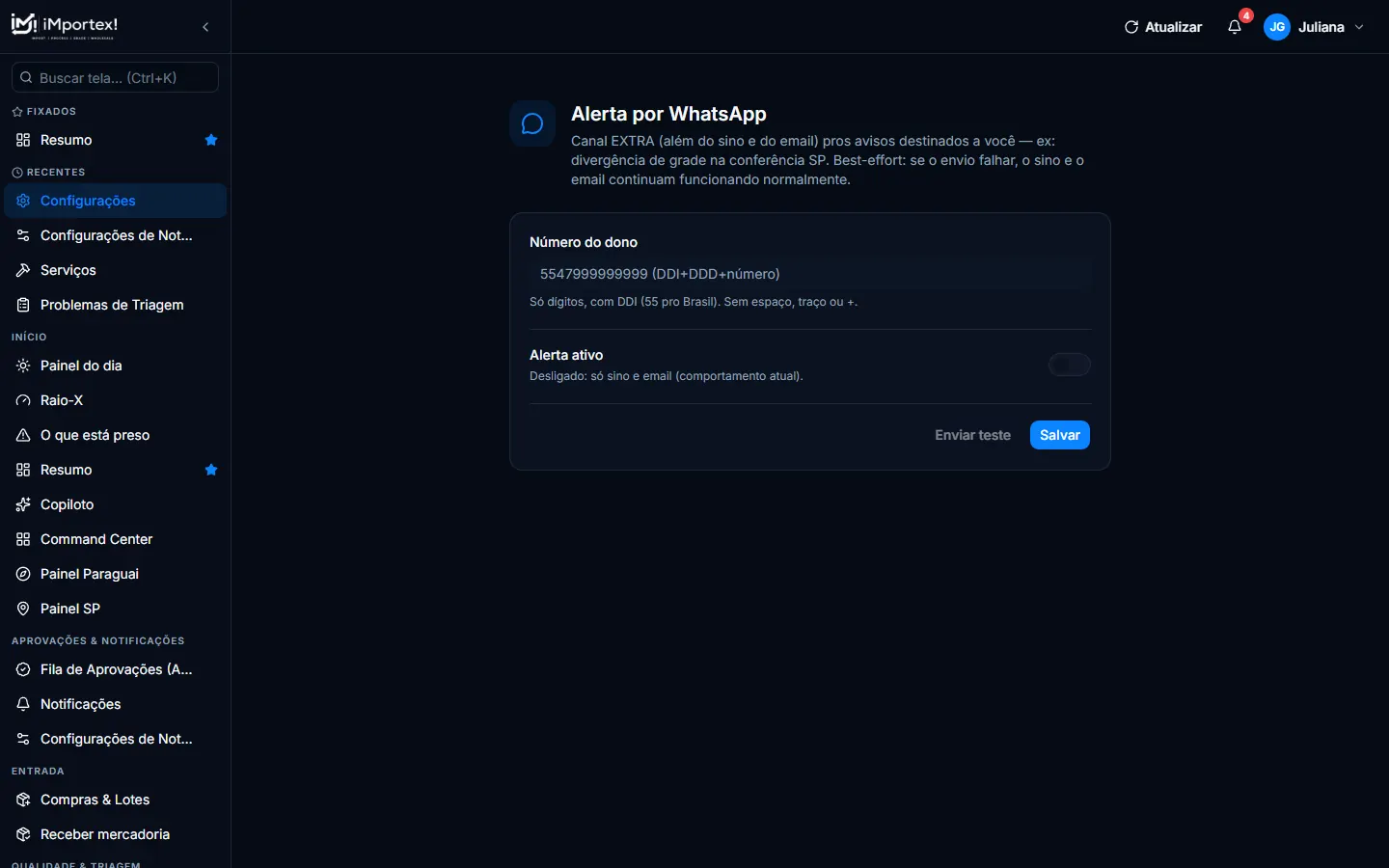1389x868 pixels.
Task: Collapse the sidebar with the chevron arrow
Action: pyautogui.click(x=205, y=27)
